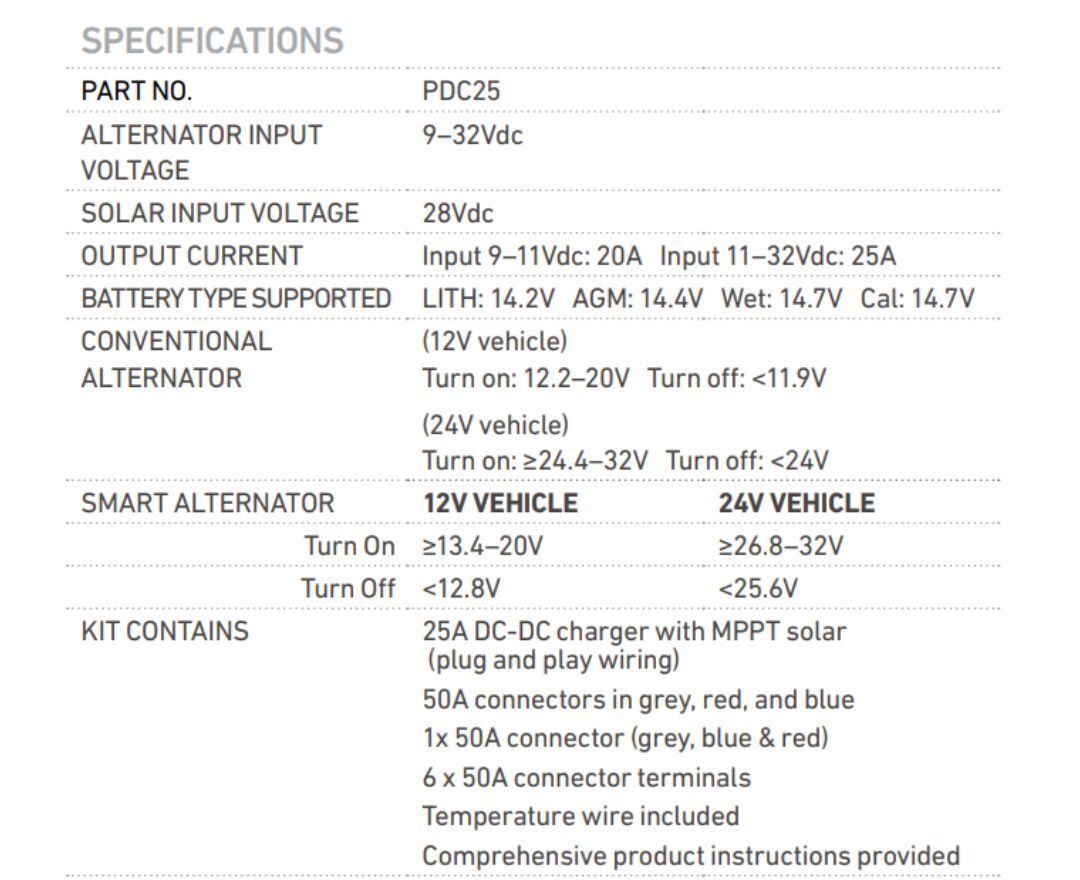Click the KIT CONTAINS label
The image size is (1080, 880).
pos(165,631)
